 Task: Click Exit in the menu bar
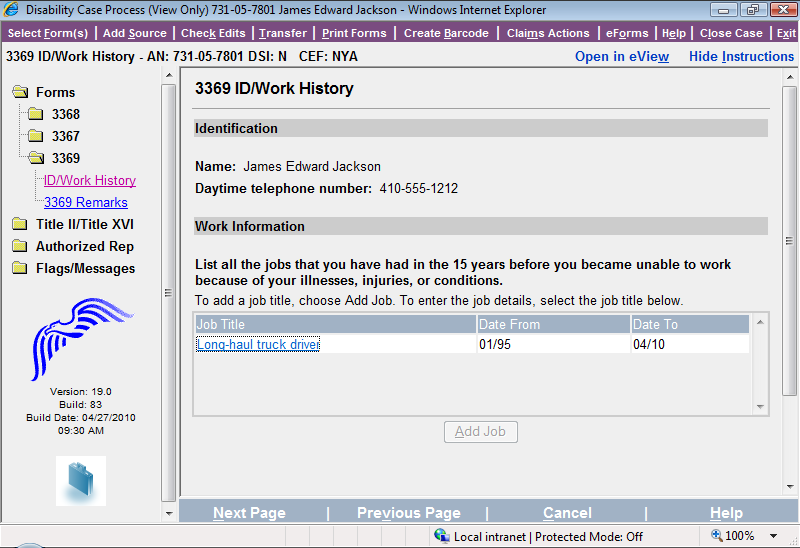pos(786,33)
